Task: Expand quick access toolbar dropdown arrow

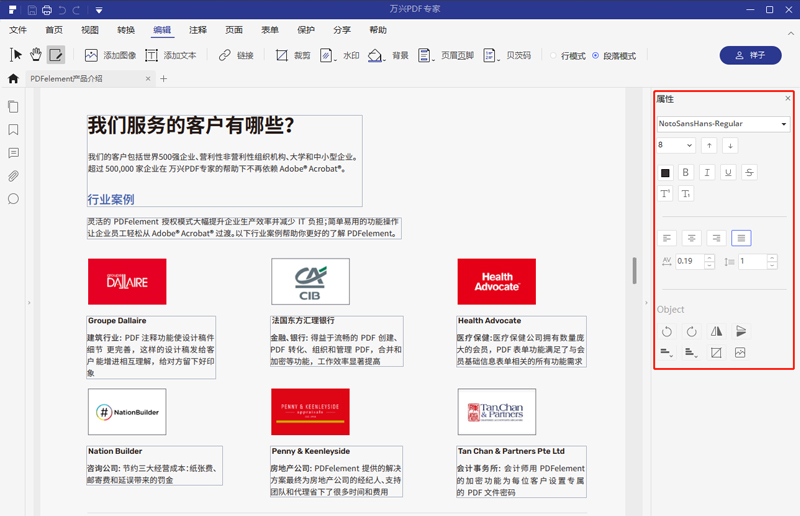Action: click(99, 10)
